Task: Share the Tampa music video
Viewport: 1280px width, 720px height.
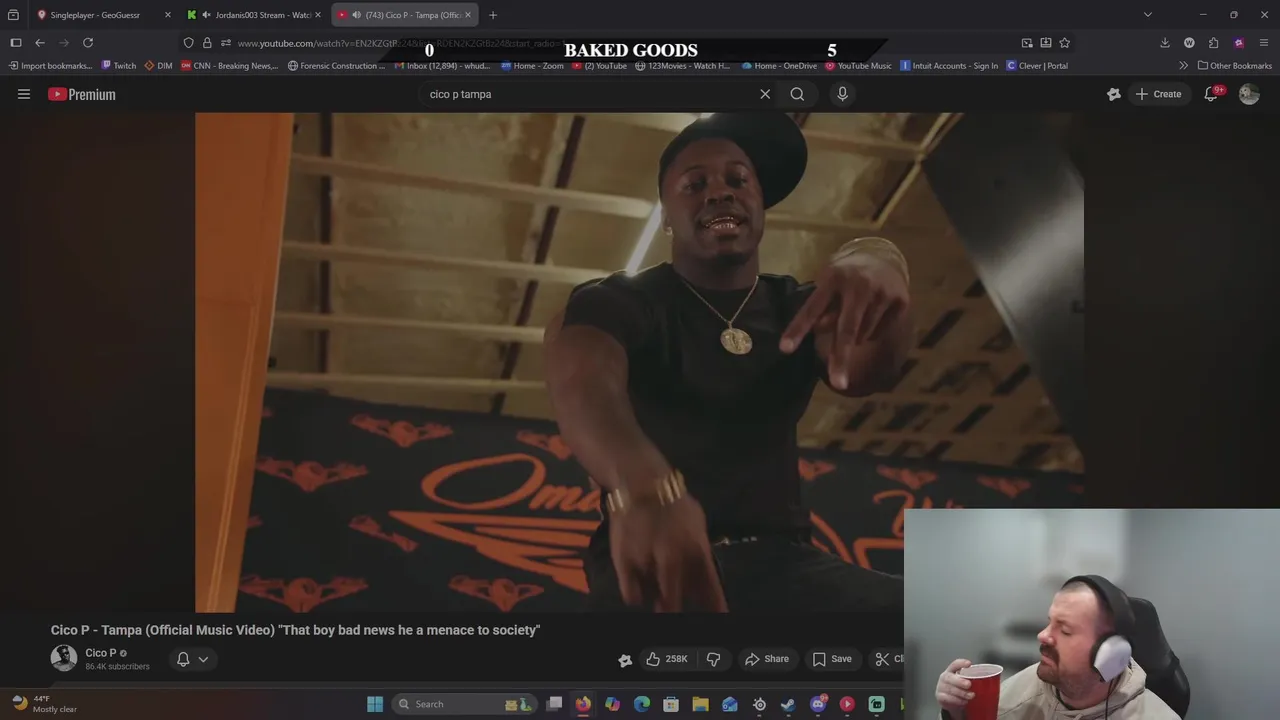Action: (767, 659)
